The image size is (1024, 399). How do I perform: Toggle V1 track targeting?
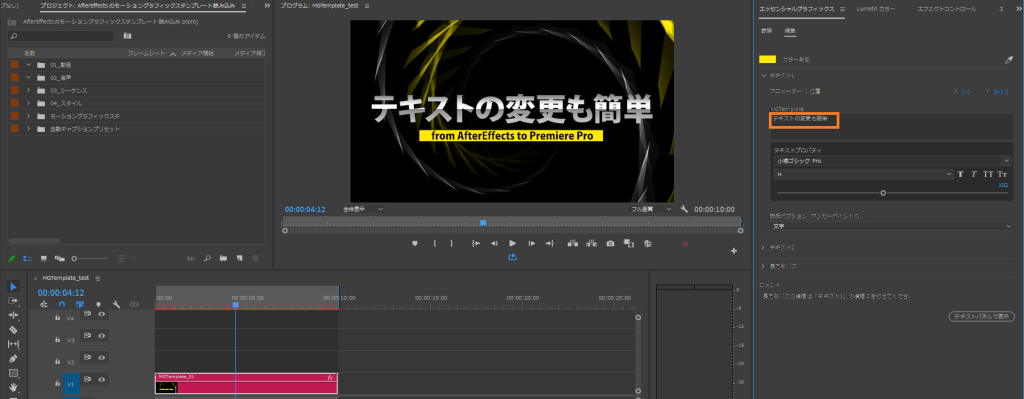tap(71, 384)
